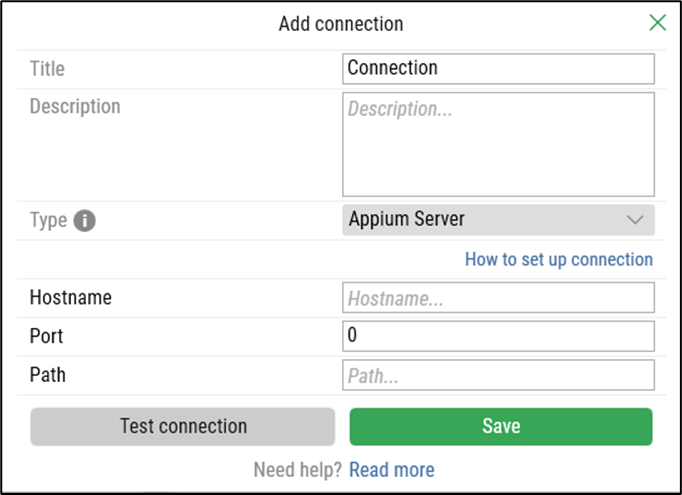The image size is (682, 495).
Task: Click the Title label text
Action: pos(47,69)
